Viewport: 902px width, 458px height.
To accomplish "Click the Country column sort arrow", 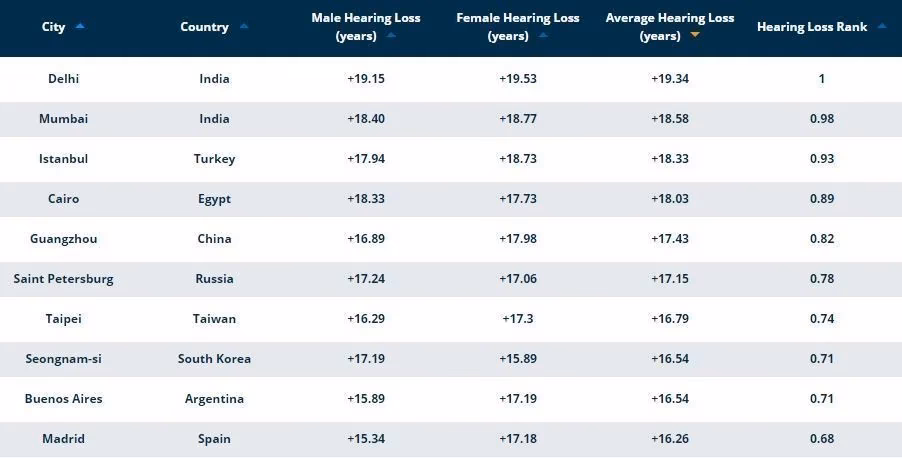I will click(x=244, y=27).
